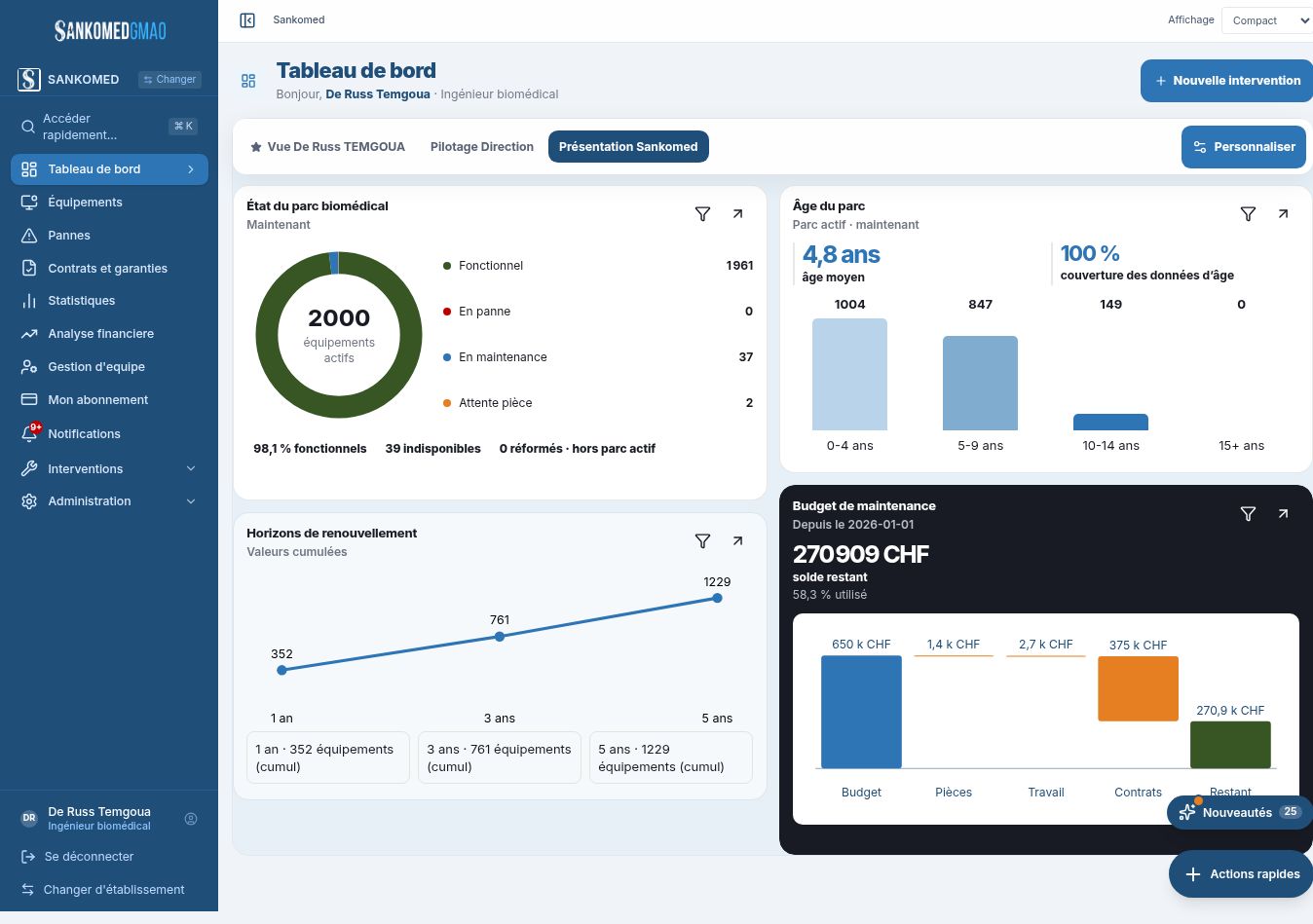Click the Statistiques bar chart icon
The height and width of the screenshot is (924, 1313).
[x=29, y=301]
